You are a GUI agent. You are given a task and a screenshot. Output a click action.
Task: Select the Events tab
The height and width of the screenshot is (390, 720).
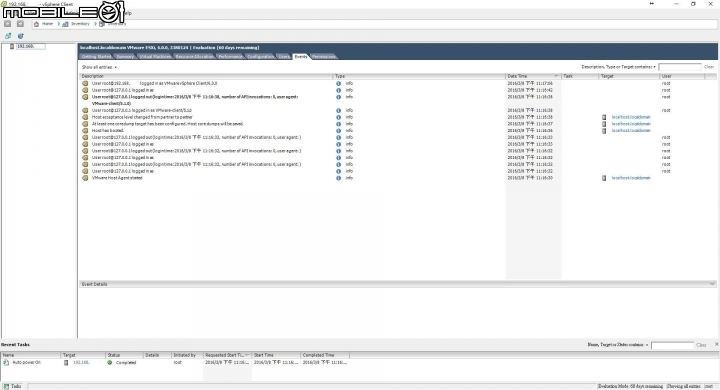301,57
